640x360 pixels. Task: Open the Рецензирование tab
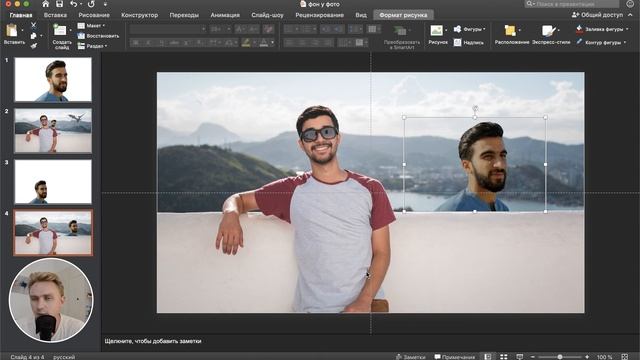(x=320, y=15)
